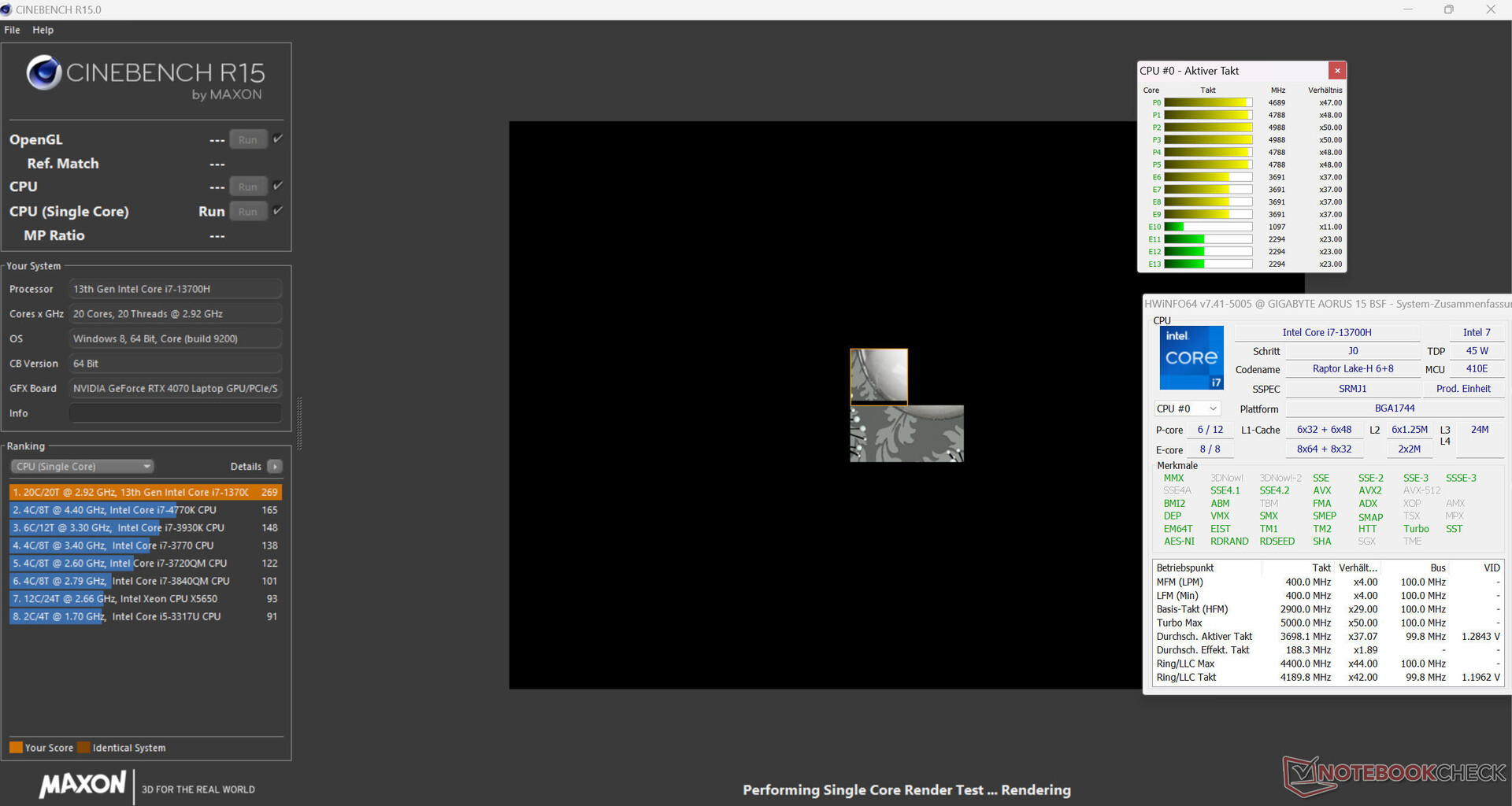The image size is (1512, 806).
Task: Run the CPU benchmark
Action: 248,187
